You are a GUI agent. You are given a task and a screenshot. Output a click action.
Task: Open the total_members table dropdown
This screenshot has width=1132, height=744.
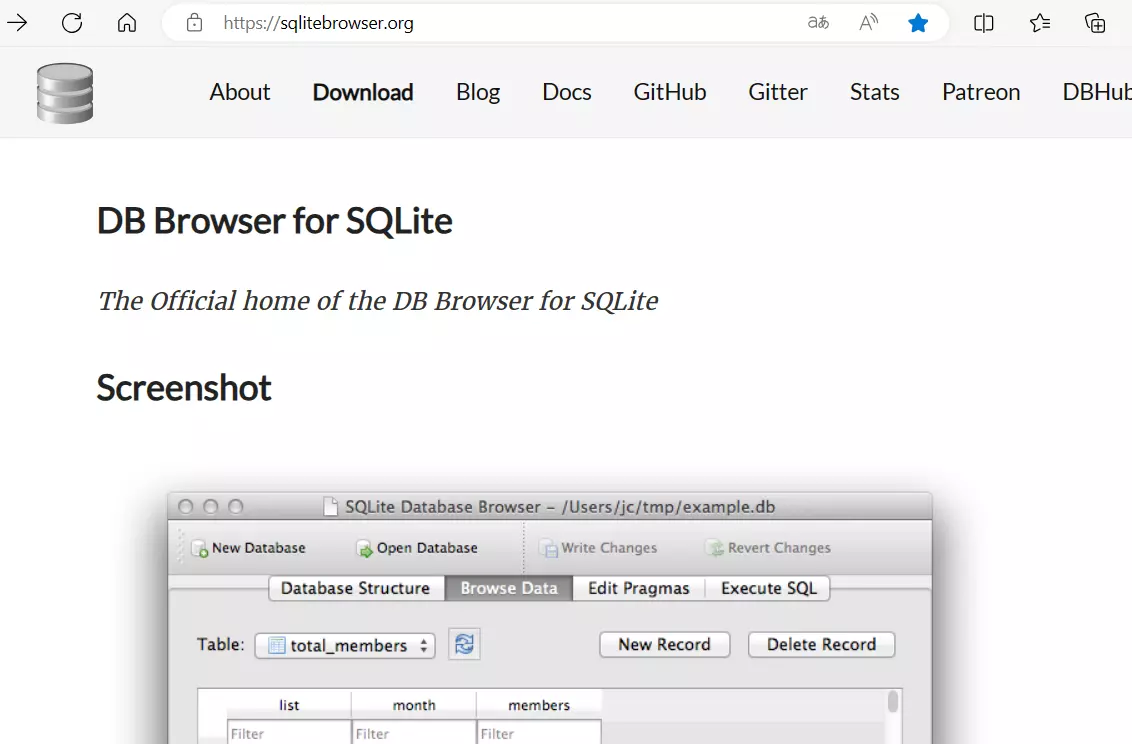tap(345, 645)
